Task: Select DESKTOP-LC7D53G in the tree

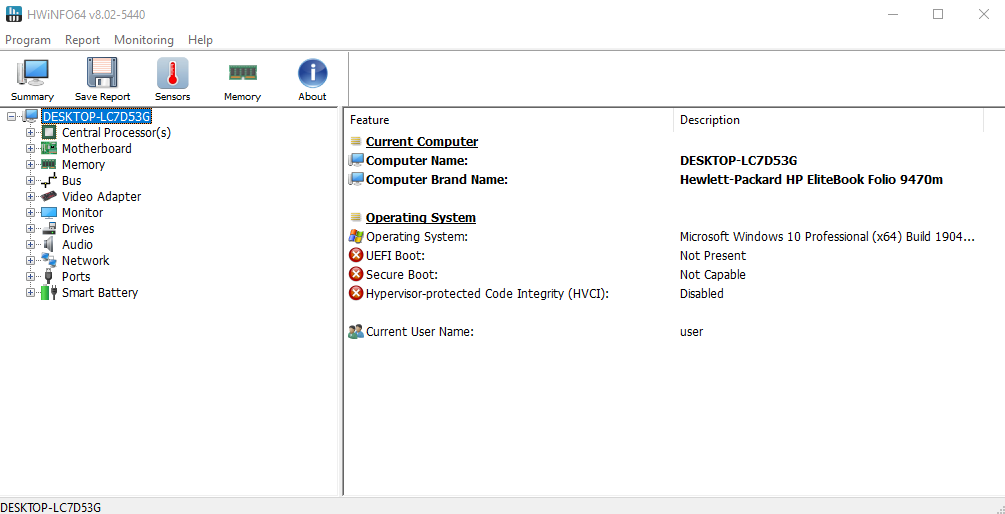Action: [x=97, y=117]
